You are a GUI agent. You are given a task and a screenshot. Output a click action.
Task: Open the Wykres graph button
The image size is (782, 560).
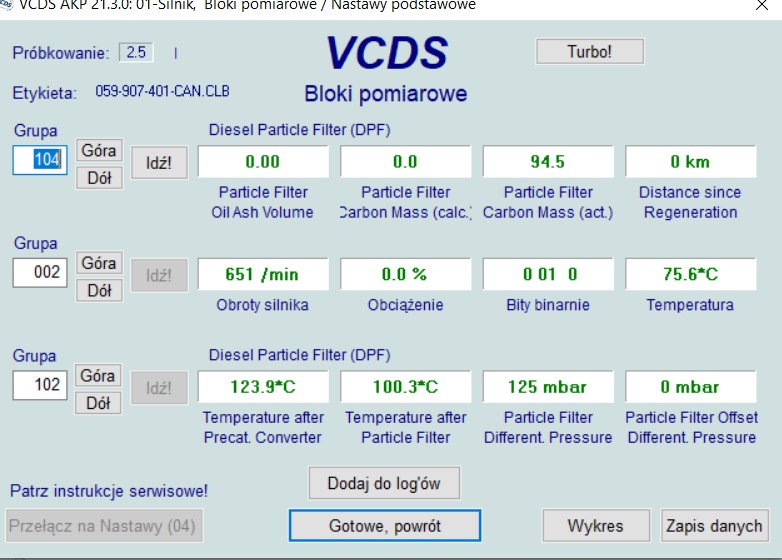pyautogui.click(x=596, y=526)
